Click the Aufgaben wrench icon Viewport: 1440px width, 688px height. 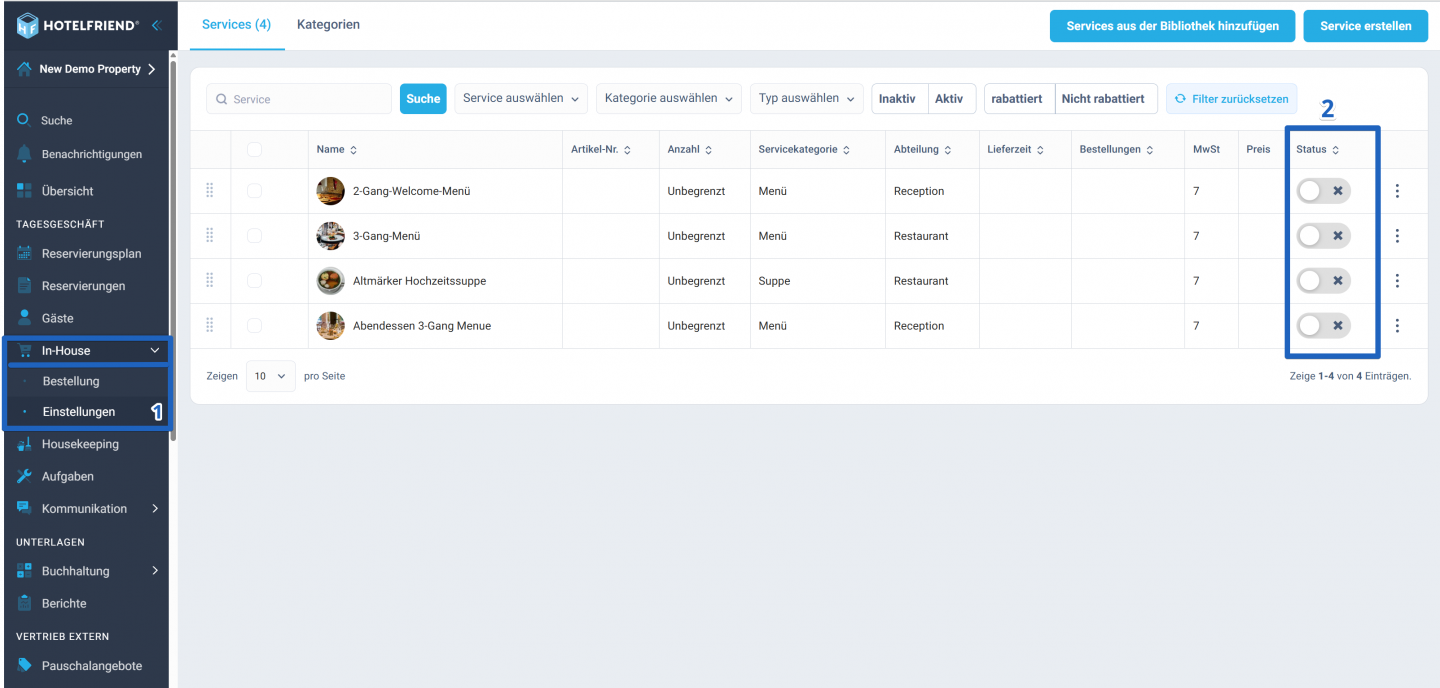(24, 476)
